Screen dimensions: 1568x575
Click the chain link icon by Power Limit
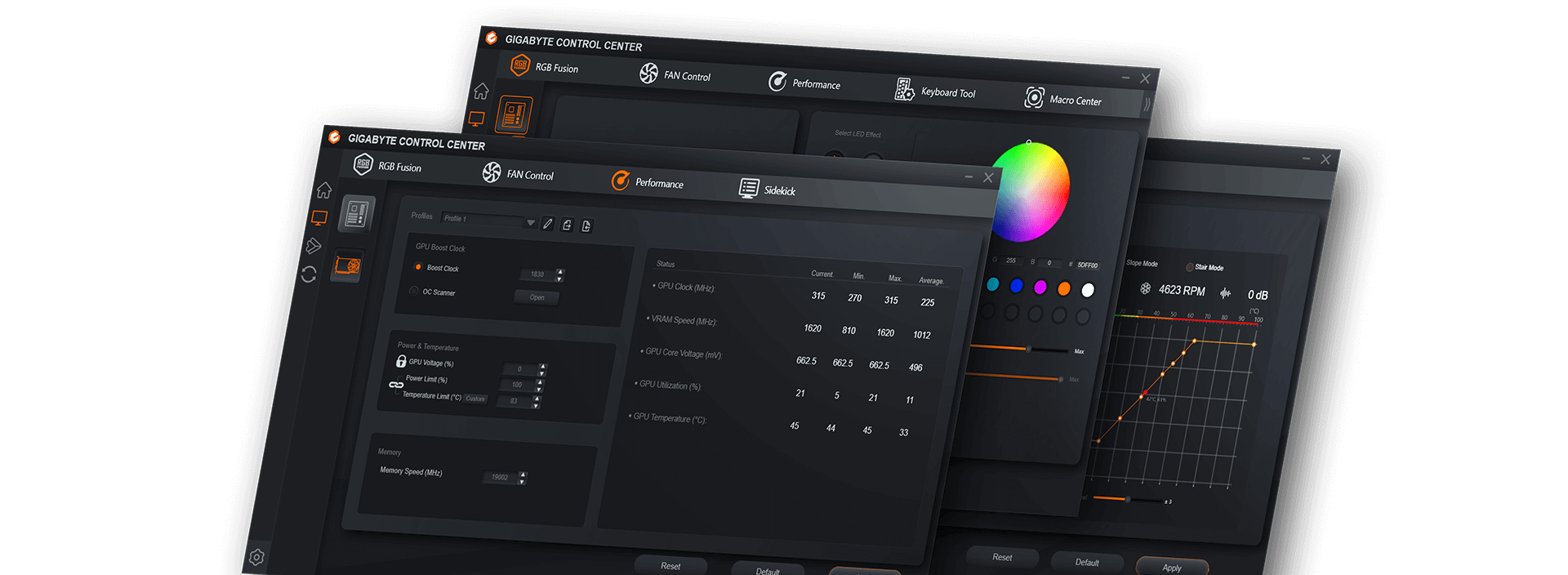[396, 385]
